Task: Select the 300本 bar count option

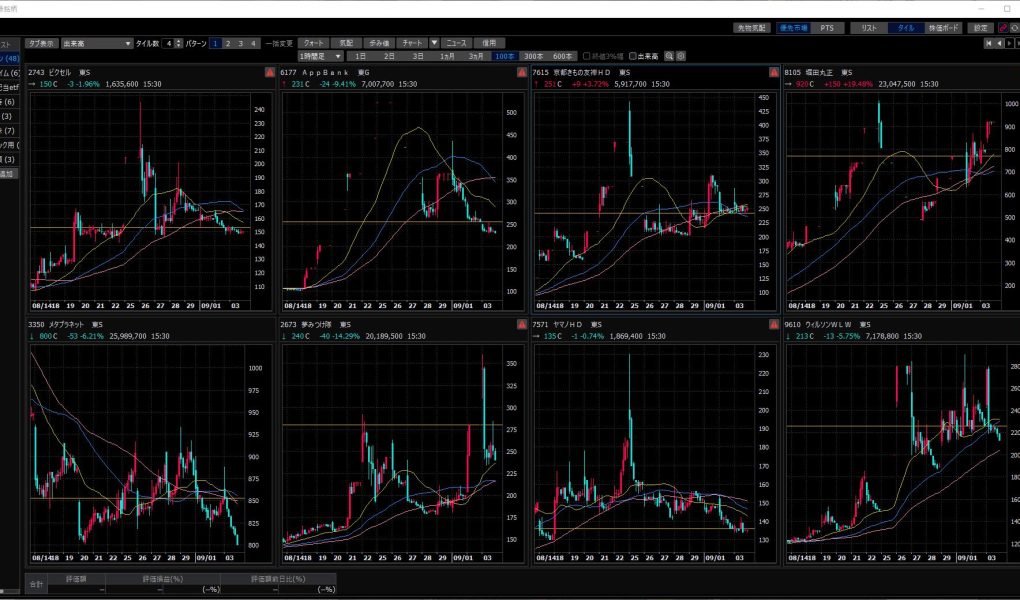Action: click(x=534, y=56)
